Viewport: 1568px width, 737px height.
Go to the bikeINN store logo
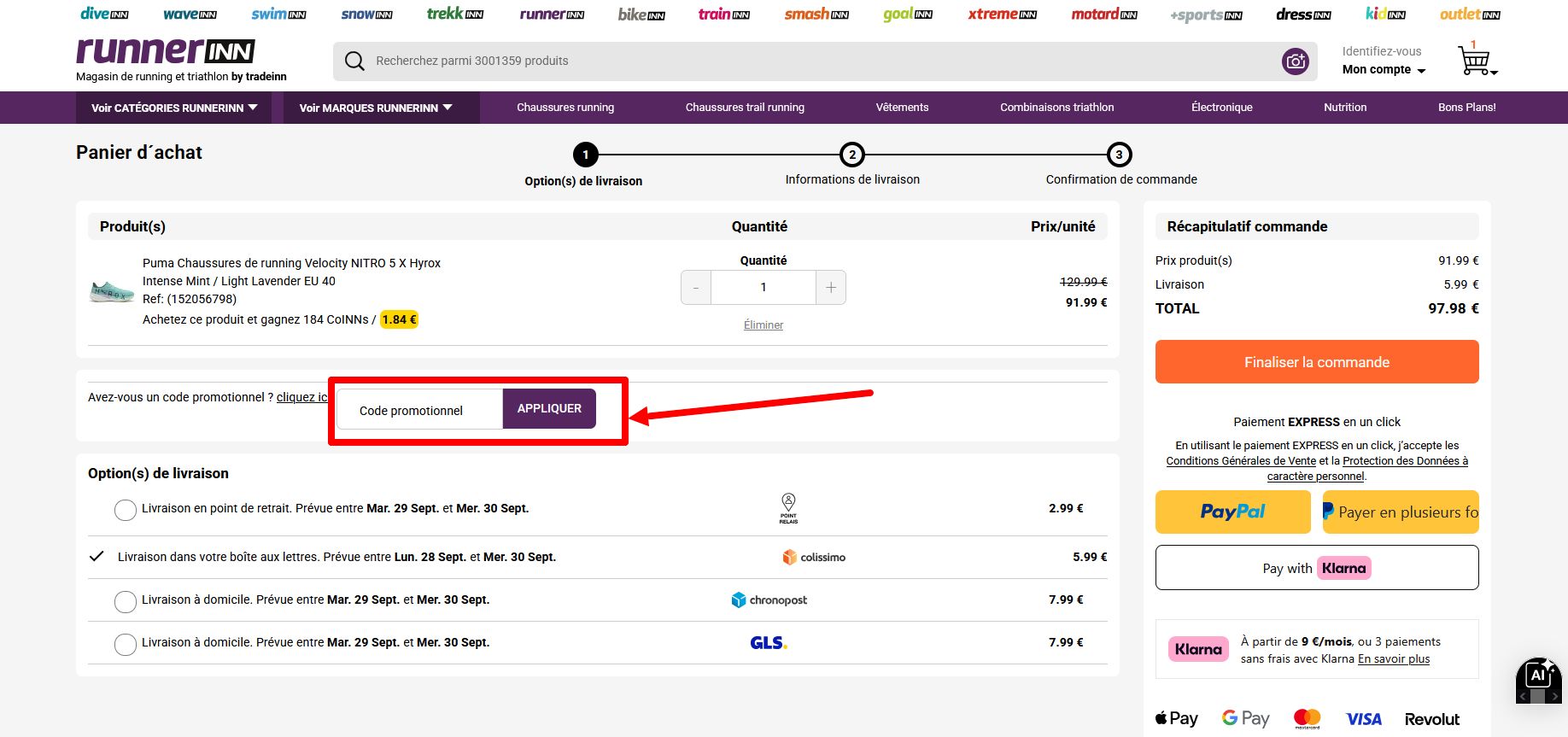[x=641, y=14]
